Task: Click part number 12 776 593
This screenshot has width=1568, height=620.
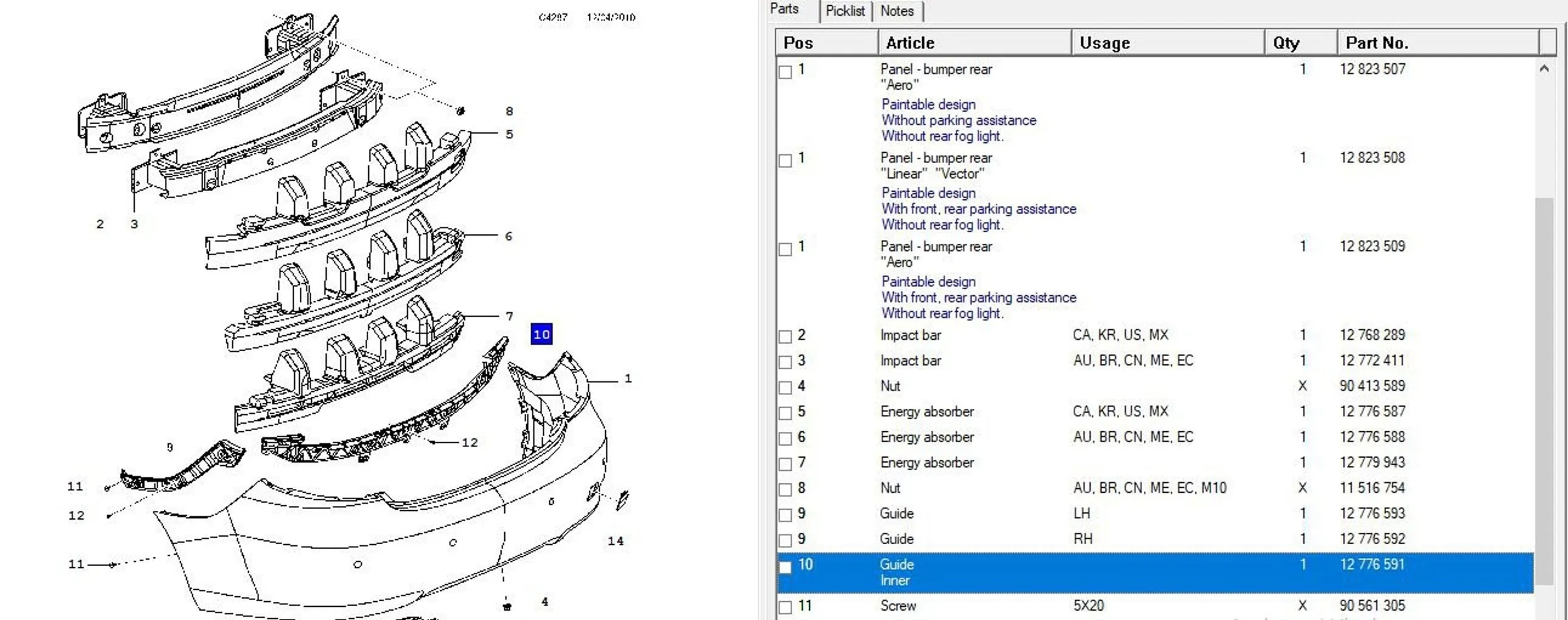Action: click(x=1372, y=513)
